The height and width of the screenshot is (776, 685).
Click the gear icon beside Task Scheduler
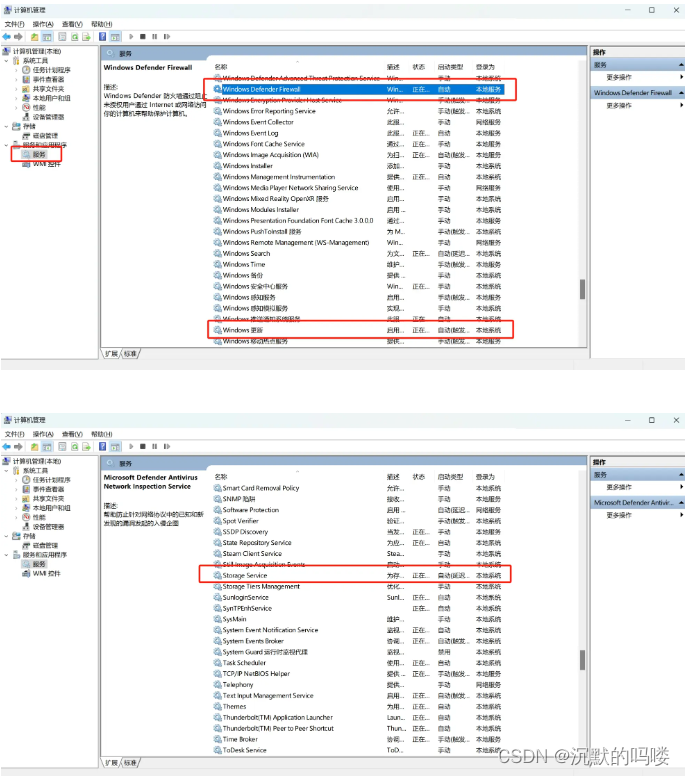(x=217, y=663)
